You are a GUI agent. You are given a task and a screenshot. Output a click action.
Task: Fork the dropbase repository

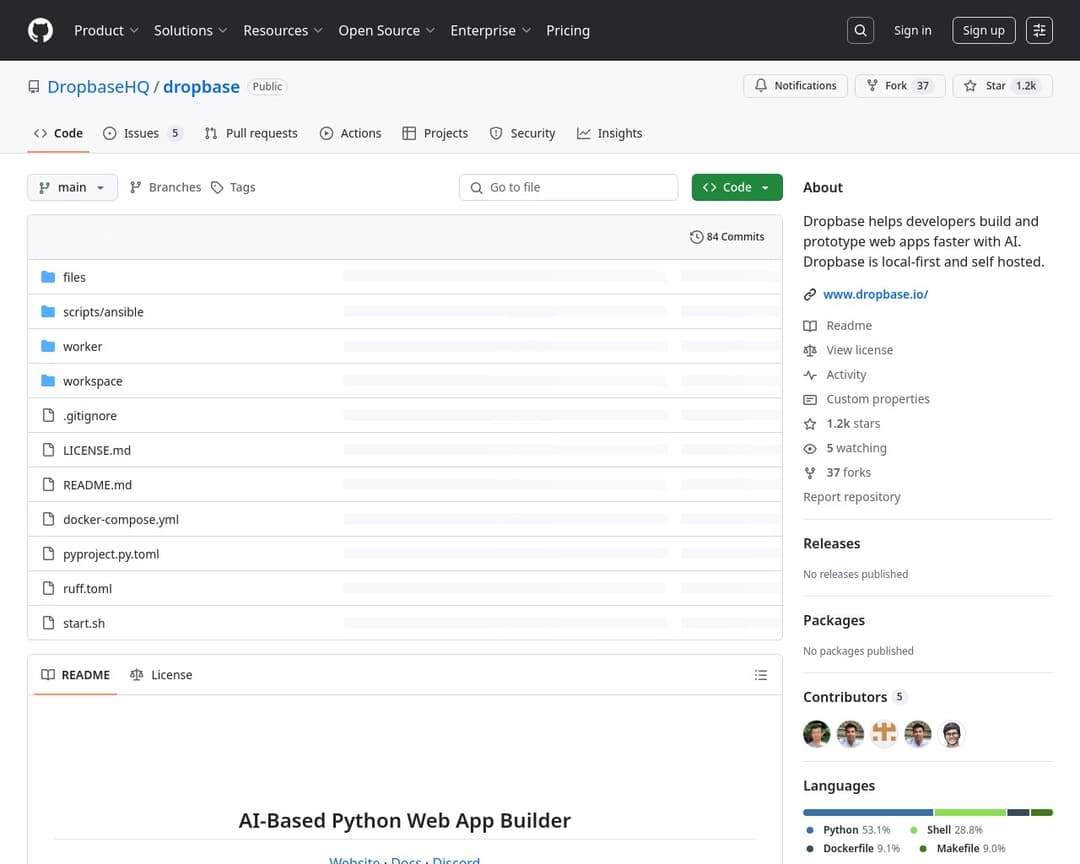pos(900,85)
